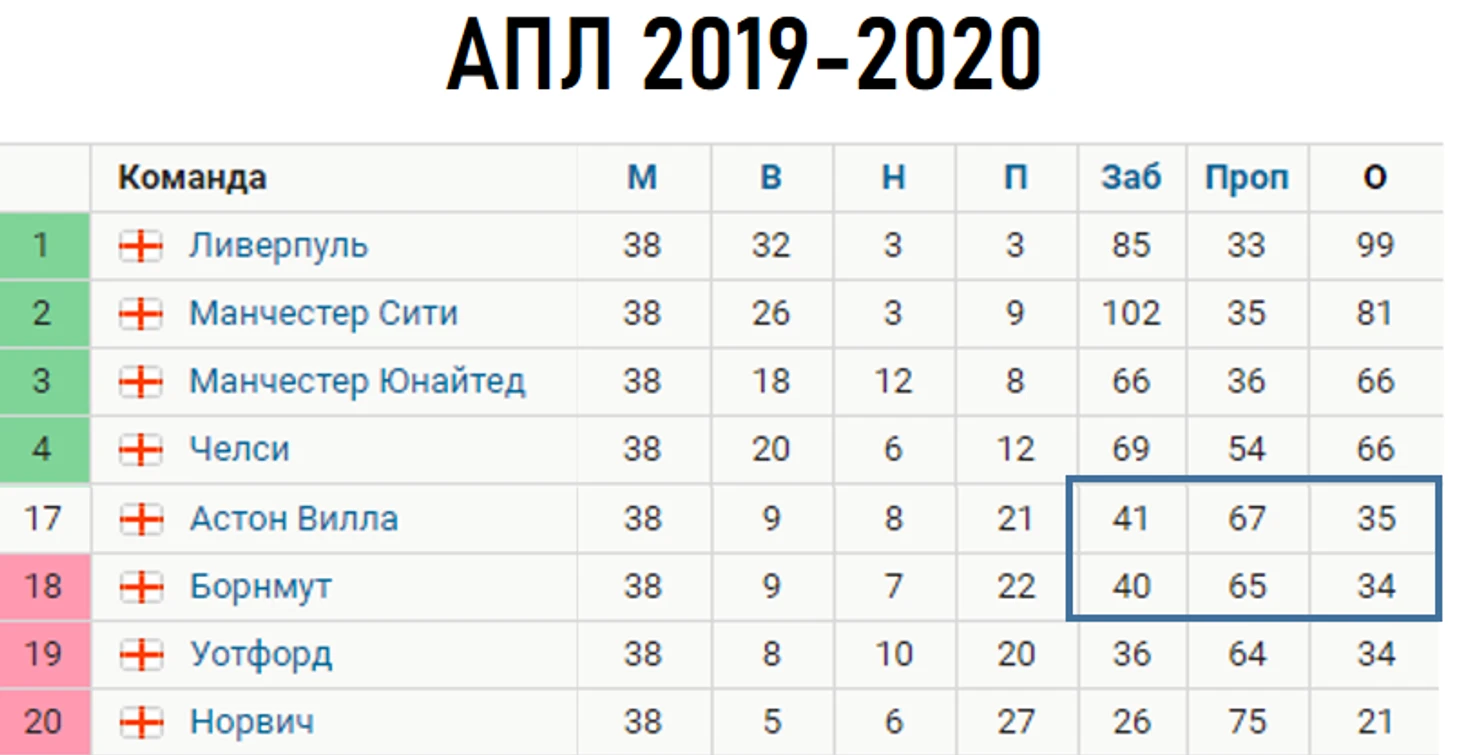Sort by the Проп goals conceded header
The width and height of the screenshot is (1460, 755).
click(x=1246, y=178)
